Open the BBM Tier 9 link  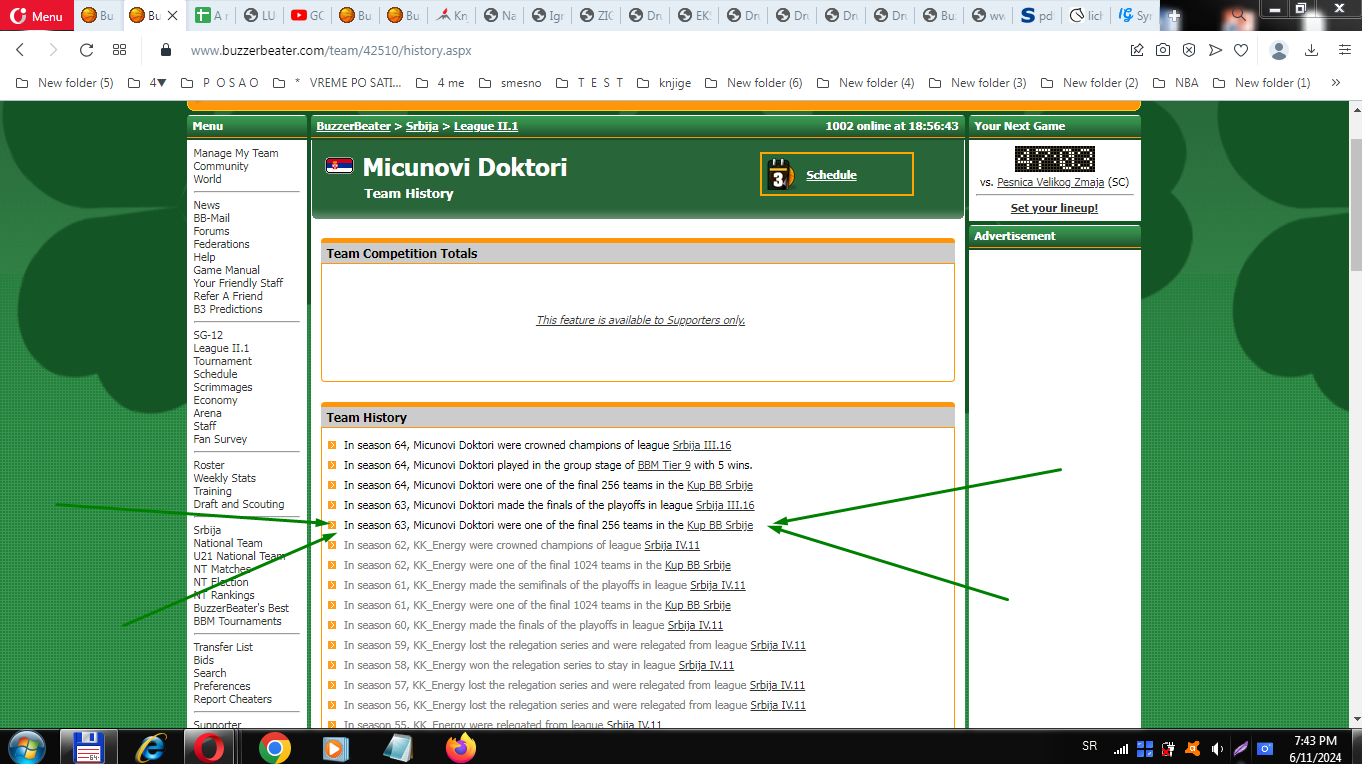[x=664, y=465]
